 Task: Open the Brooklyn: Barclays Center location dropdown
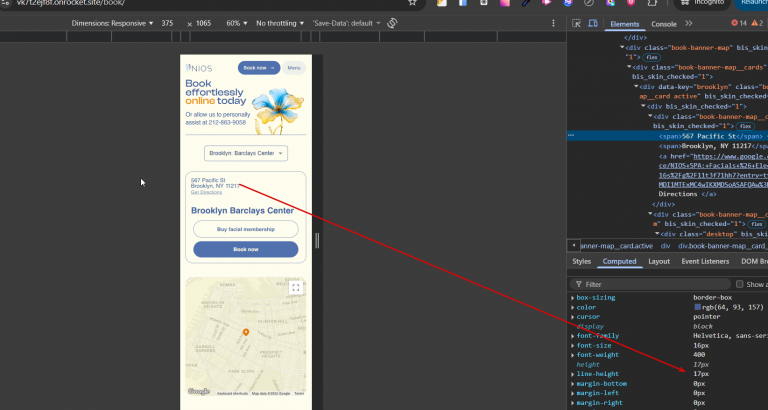click(x=246, y=153)
